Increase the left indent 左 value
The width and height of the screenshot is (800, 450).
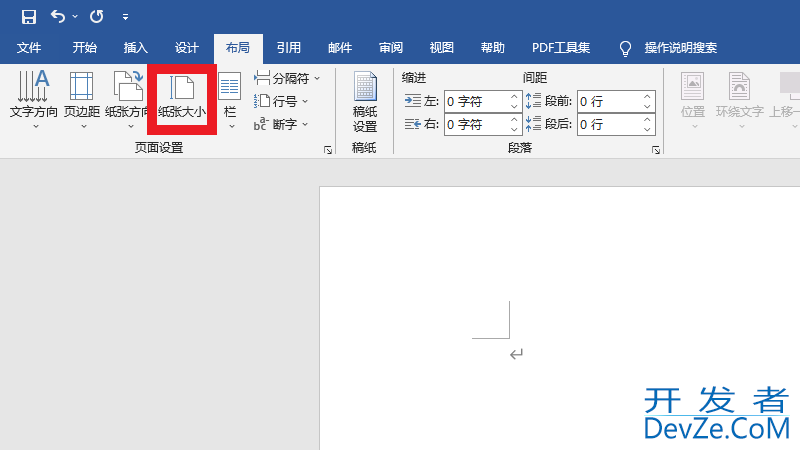[514, 96]
